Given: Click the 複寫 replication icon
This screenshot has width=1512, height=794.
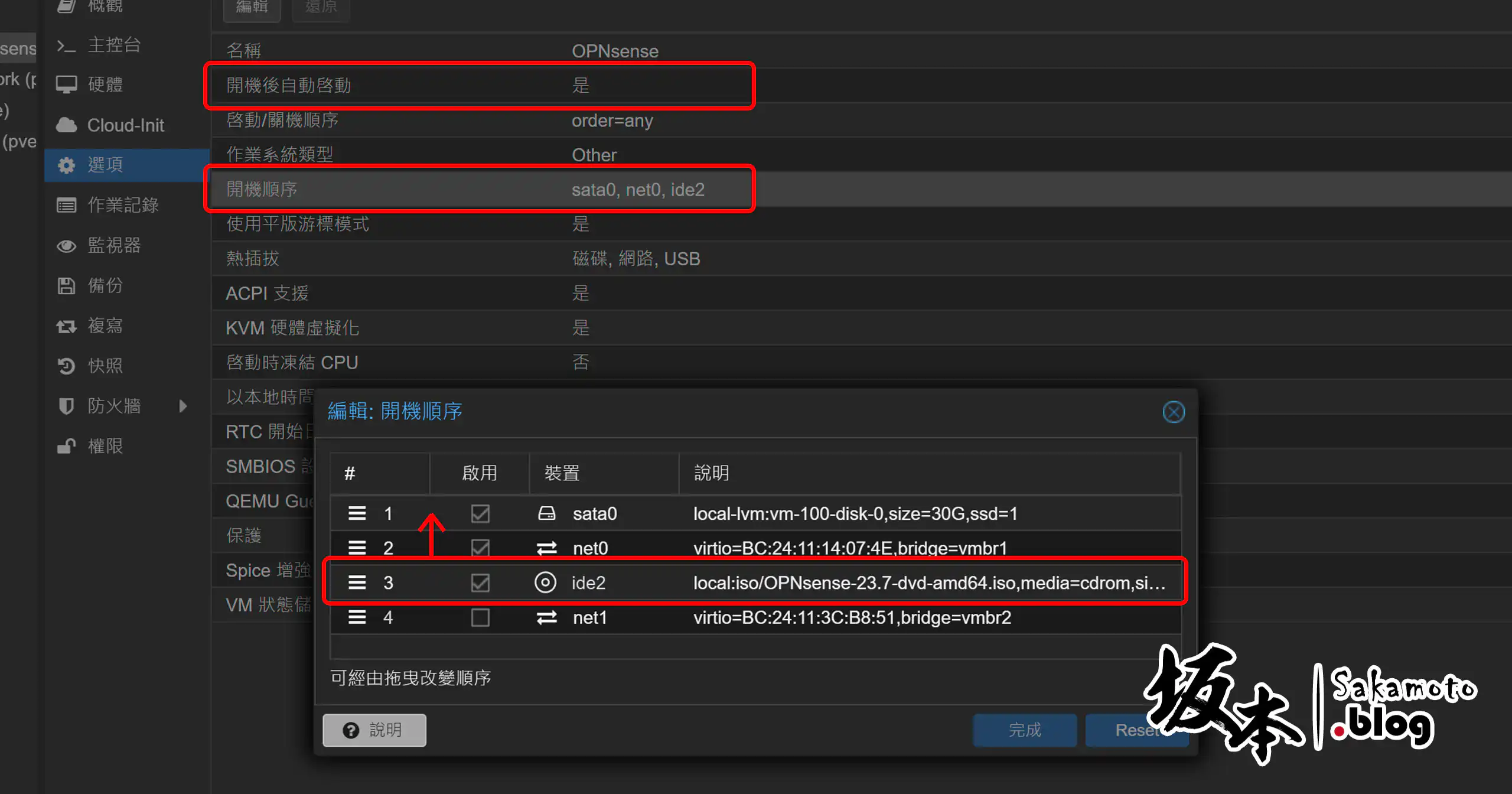Looking at the screenshot, I should coord(66,326).
